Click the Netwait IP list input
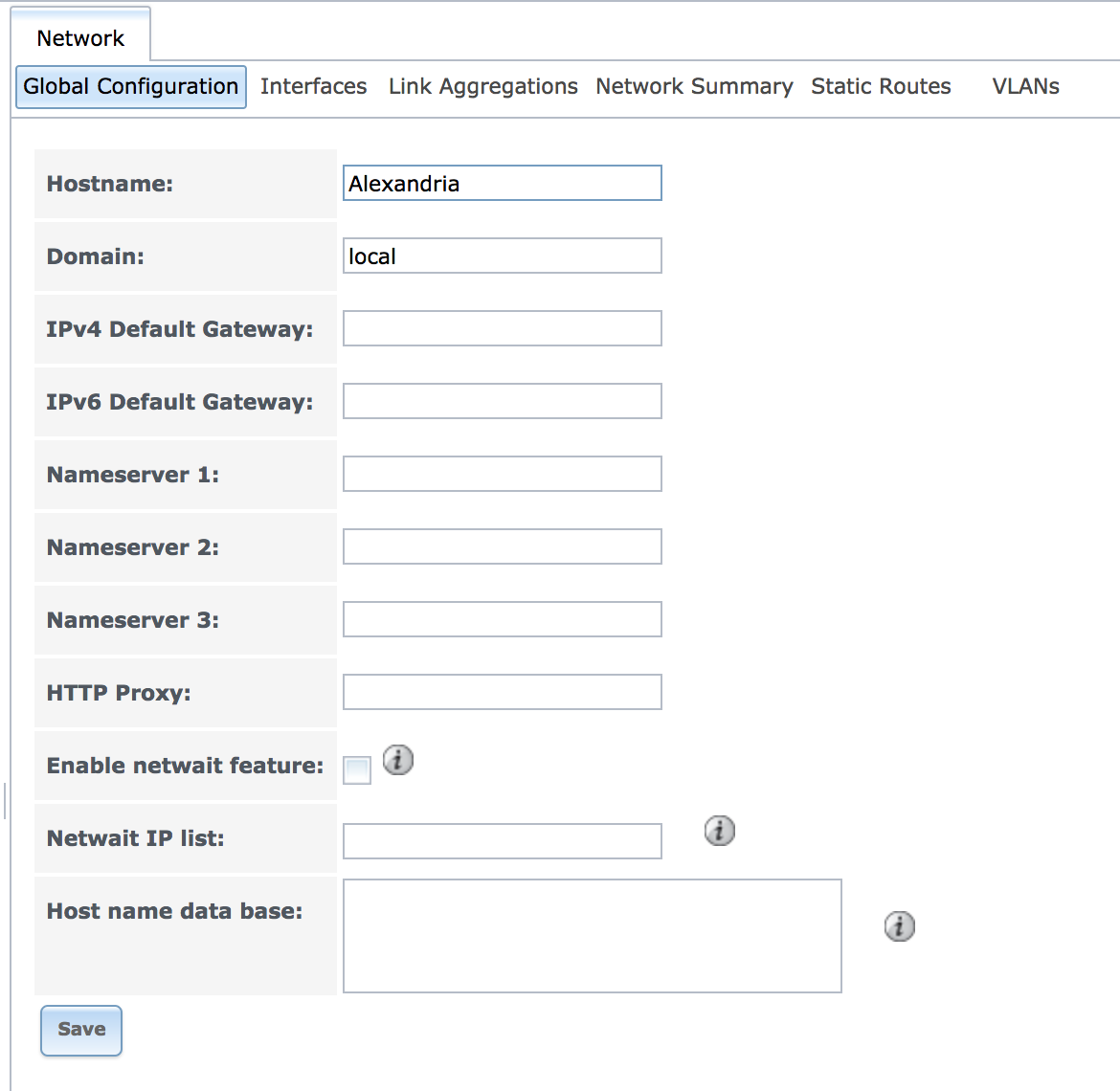Viewport: 1120px width, 1091px height. [x=502, y=841]
